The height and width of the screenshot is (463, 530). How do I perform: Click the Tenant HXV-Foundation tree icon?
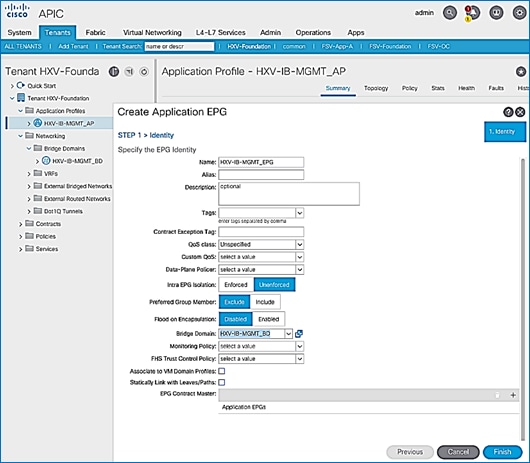coord(21,98)
